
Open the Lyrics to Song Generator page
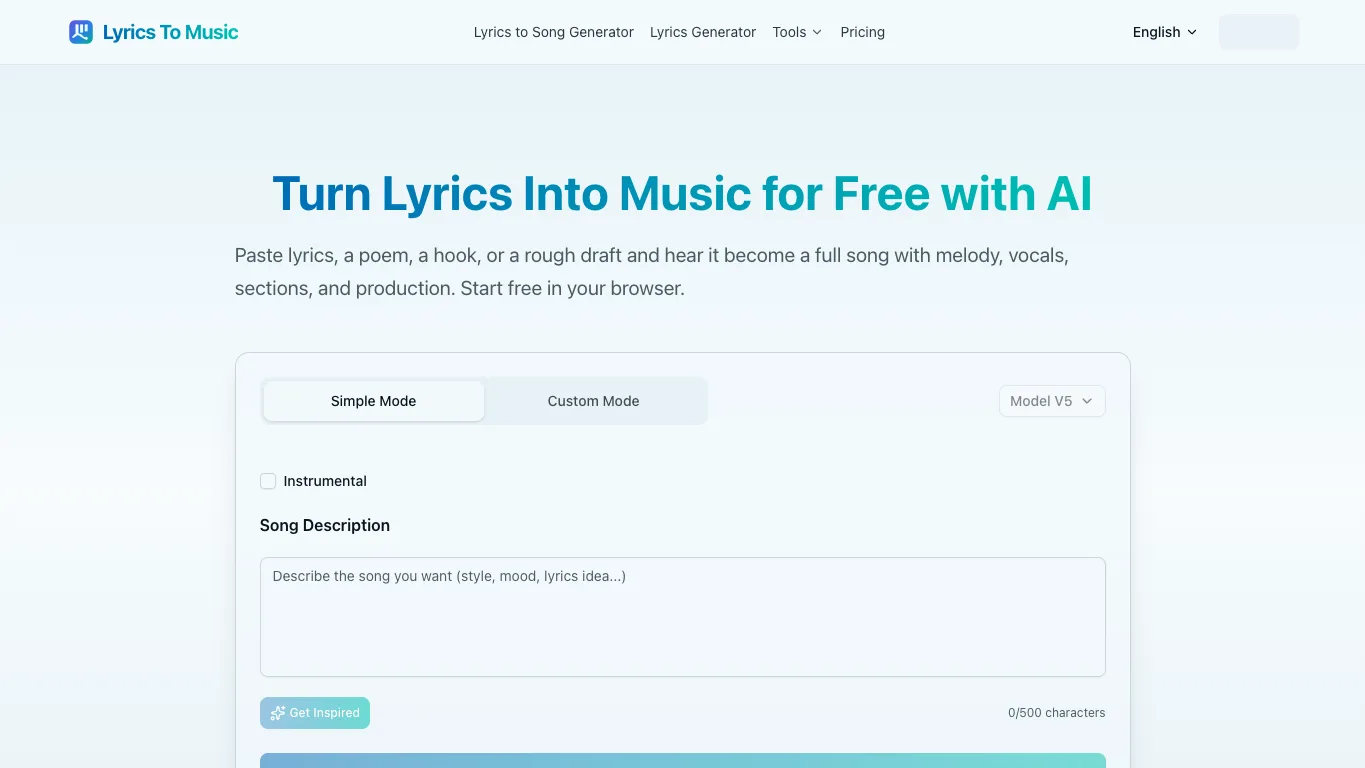(554, 32)
